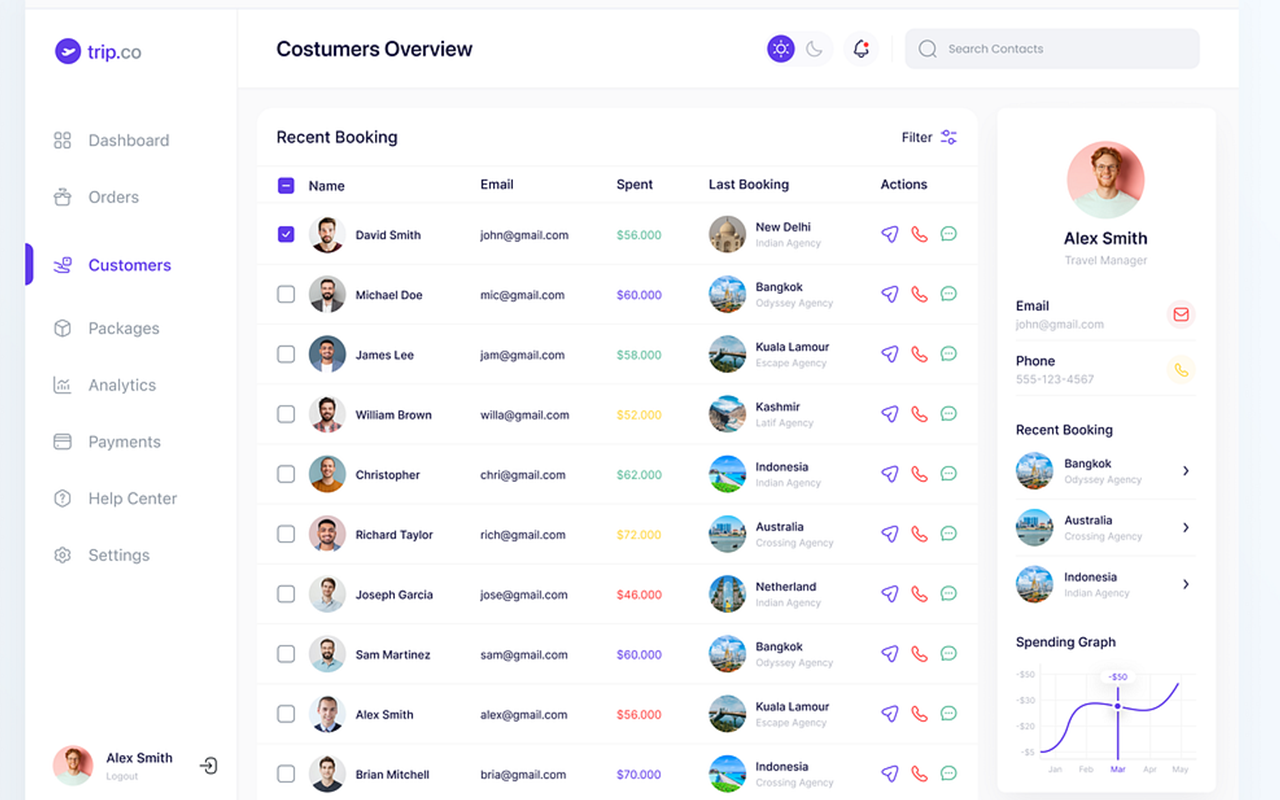Open chat icon for James Lee
The height and width of the screenshot is (800, 1280).
(949, 354)
